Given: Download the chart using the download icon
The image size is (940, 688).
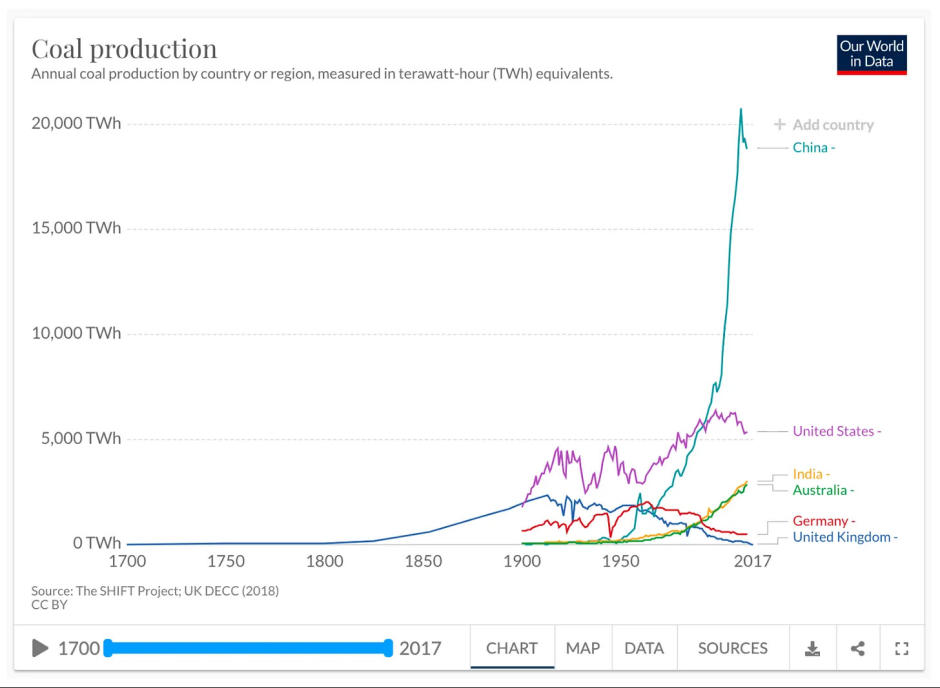Looking at the screenshot, I should tap(812, 648).
